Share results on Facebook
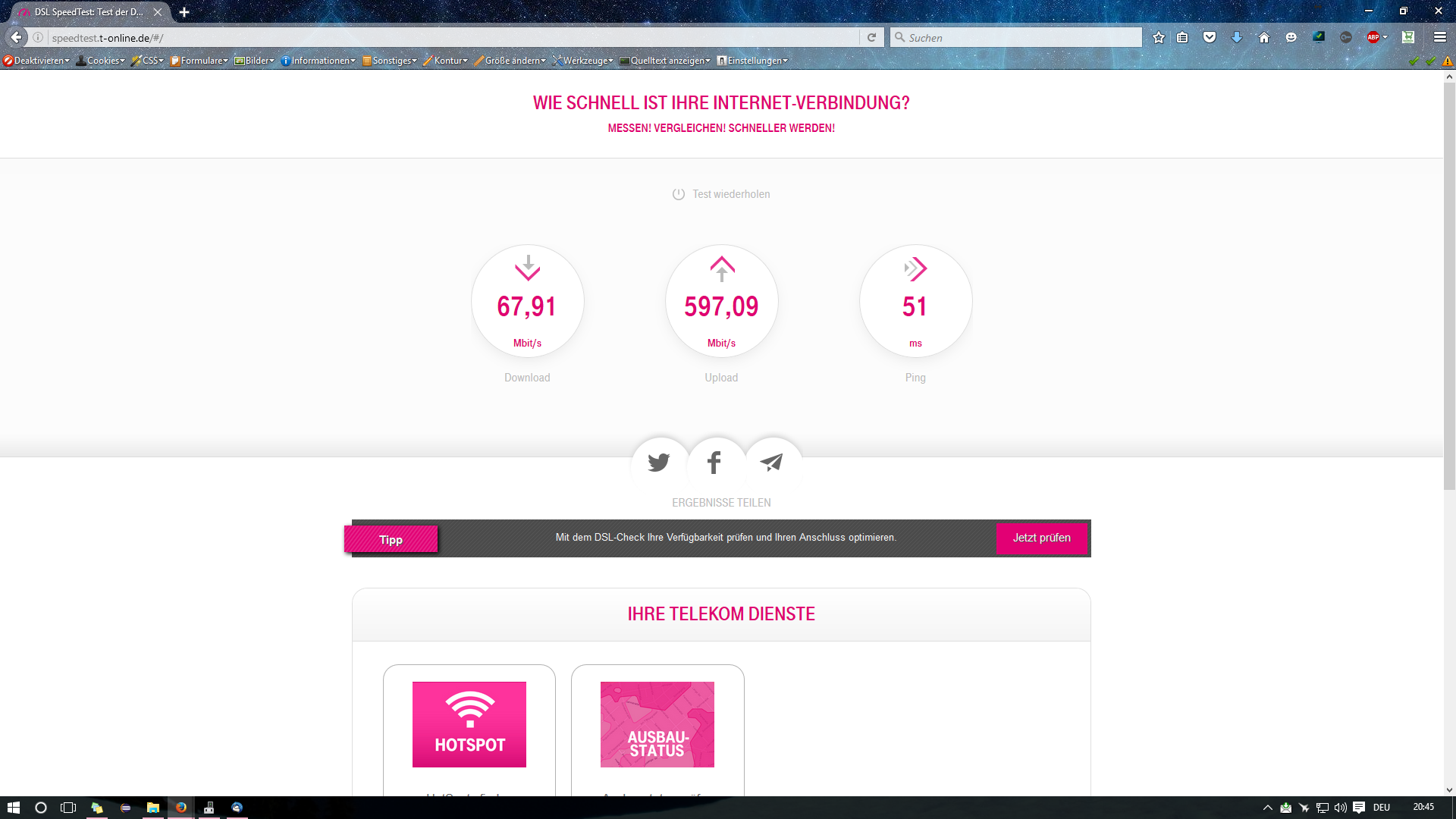The image size is (1456, 819). pos(714,463)
